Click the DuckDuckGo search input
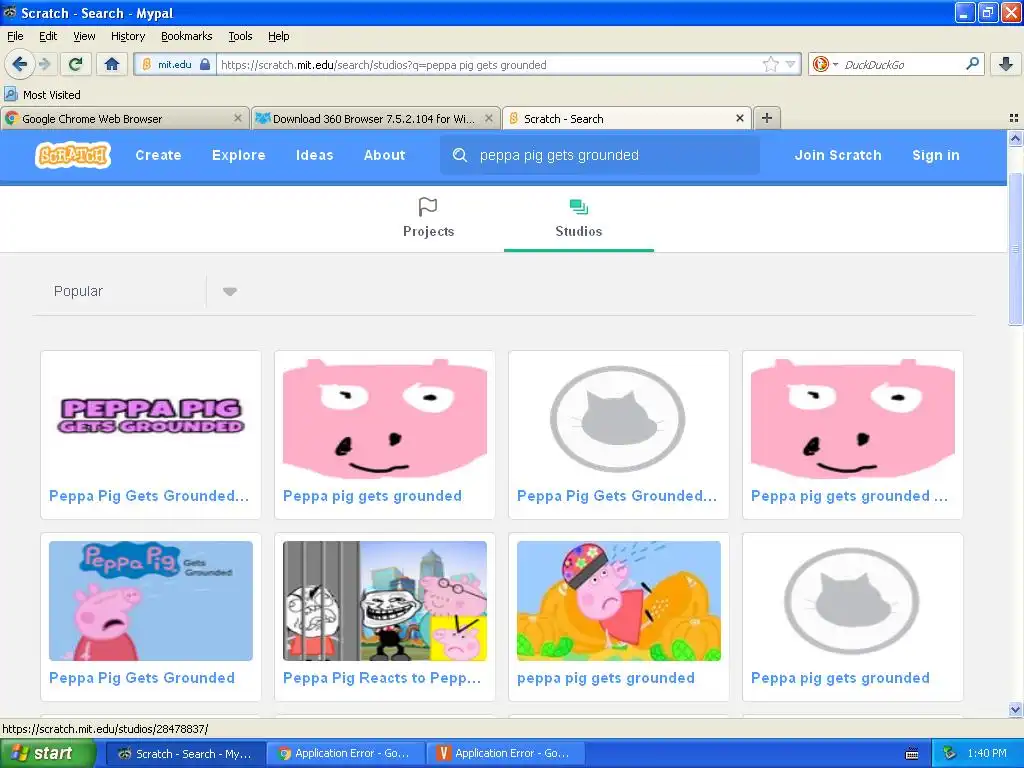The height and width of the screenshot is (768, 1024). (901, 64)
